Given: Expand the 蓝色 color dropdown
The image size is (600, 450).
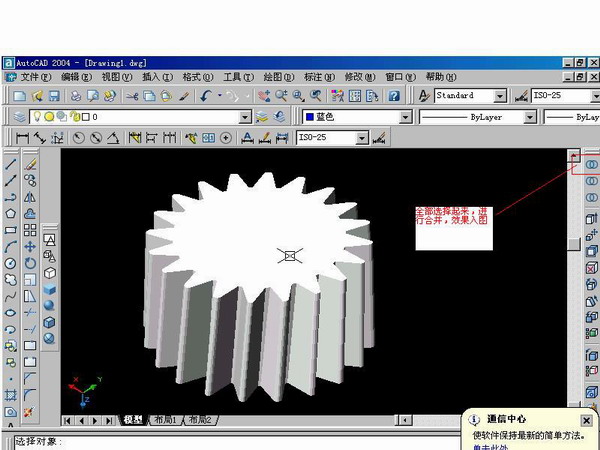Looking at the screenshot, I should click(405, 117).
